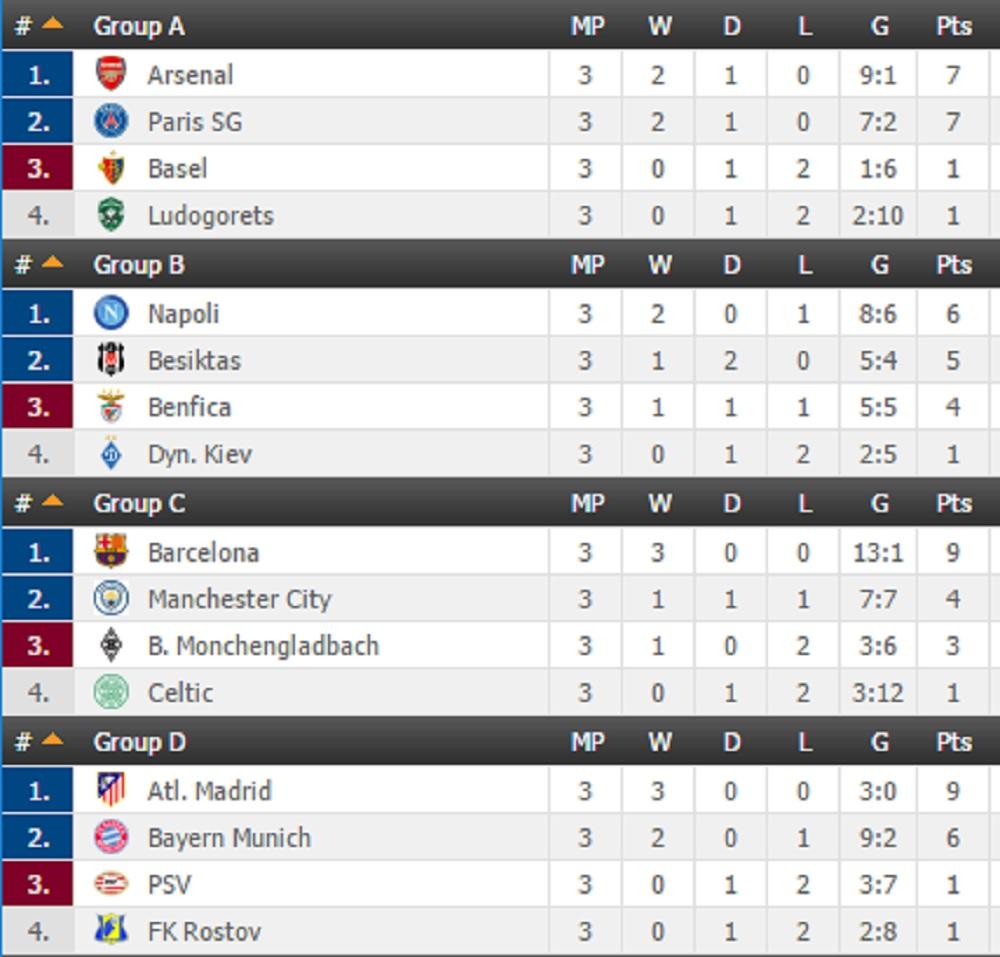Click the Napoli club logo
1000x957 pixels.
pyautogui.click(x=111, y=313)
